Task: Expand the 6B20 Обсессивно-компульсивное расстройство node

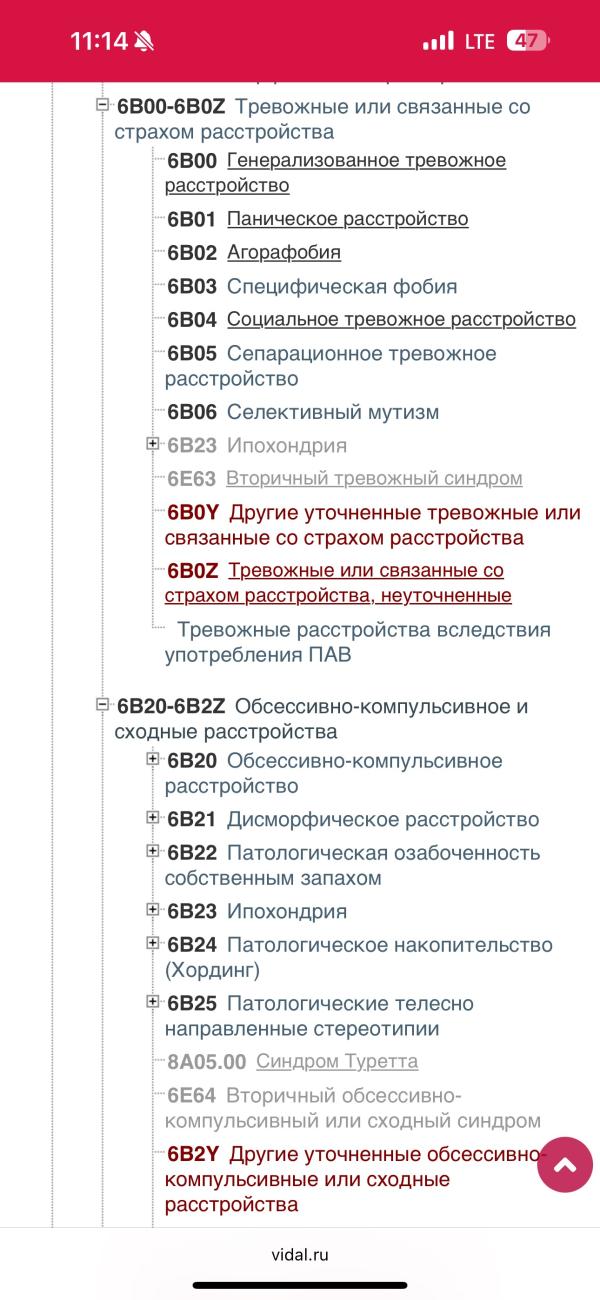Action: pyautogui.click(x=153, y=759)
